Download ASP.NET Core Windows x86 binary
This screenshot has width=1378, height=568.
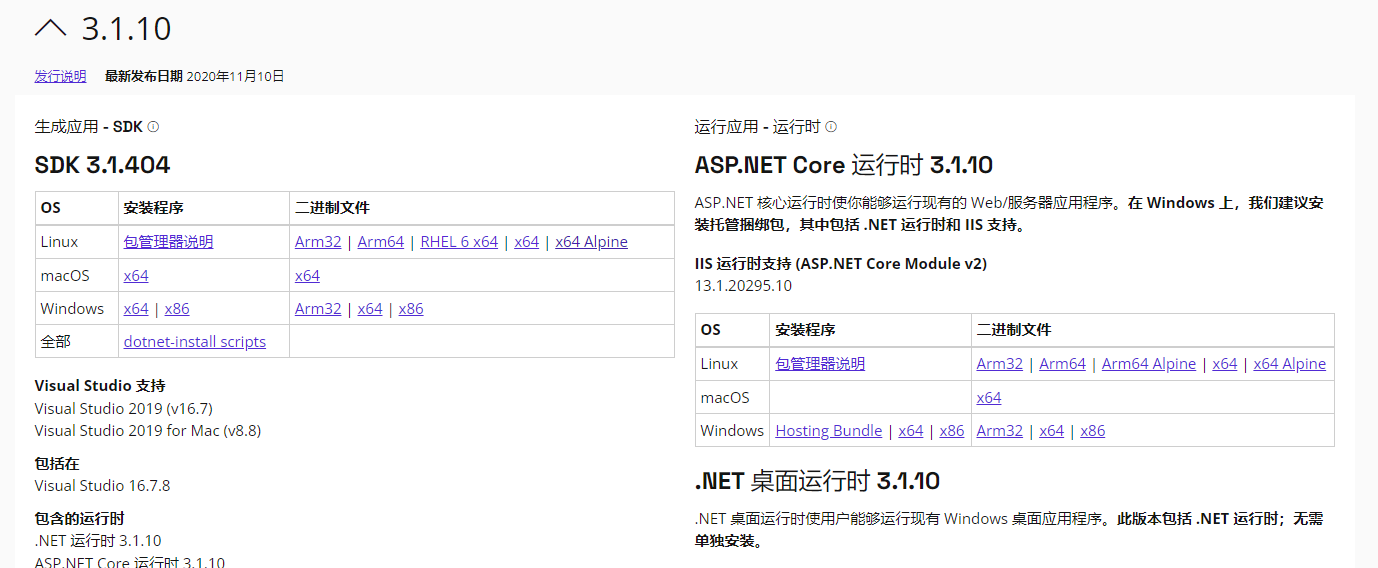pyautogui.click(x=1093, y=431)
